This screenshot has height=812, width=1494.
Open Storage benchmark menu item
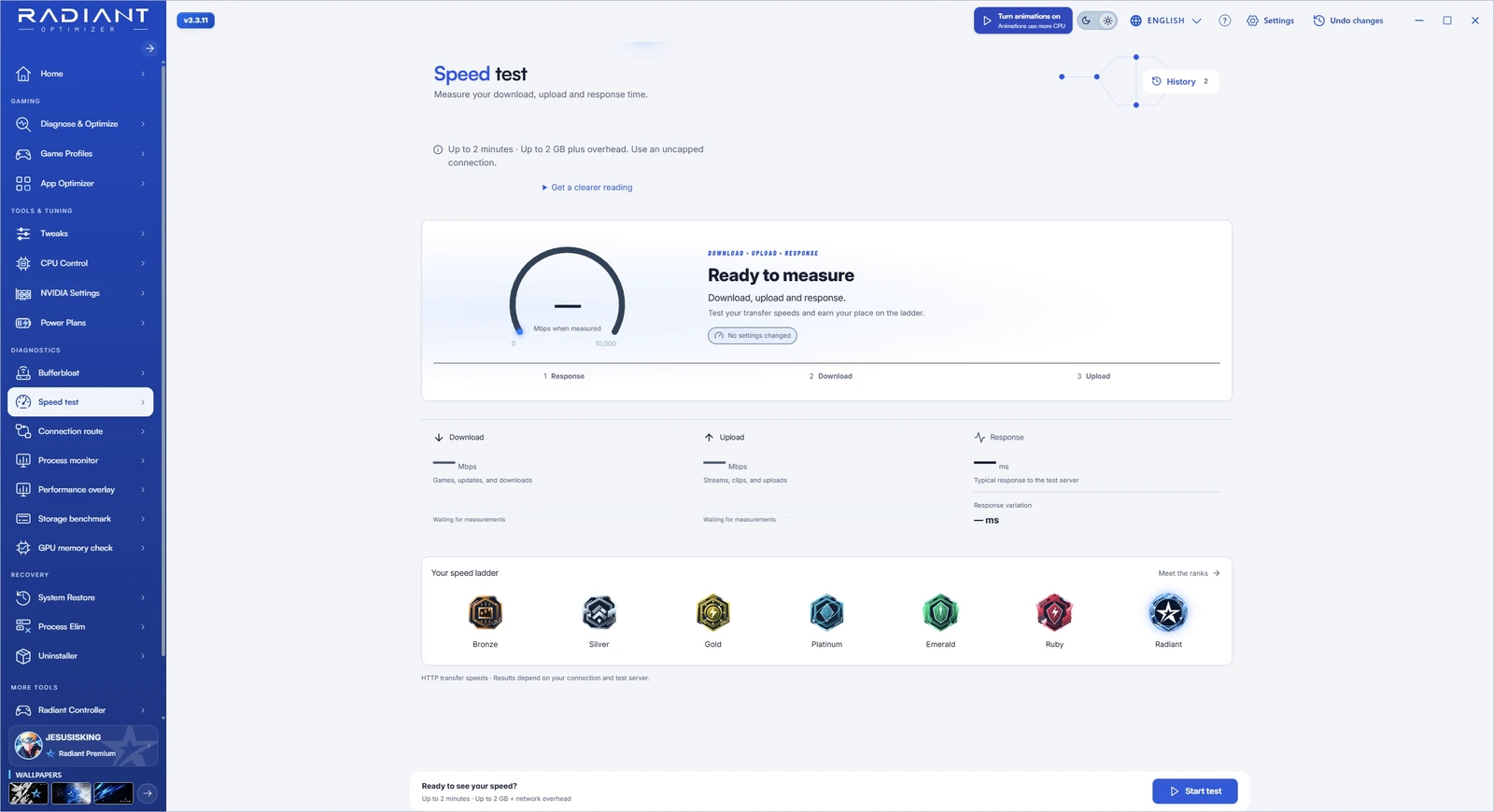[80, 519]
